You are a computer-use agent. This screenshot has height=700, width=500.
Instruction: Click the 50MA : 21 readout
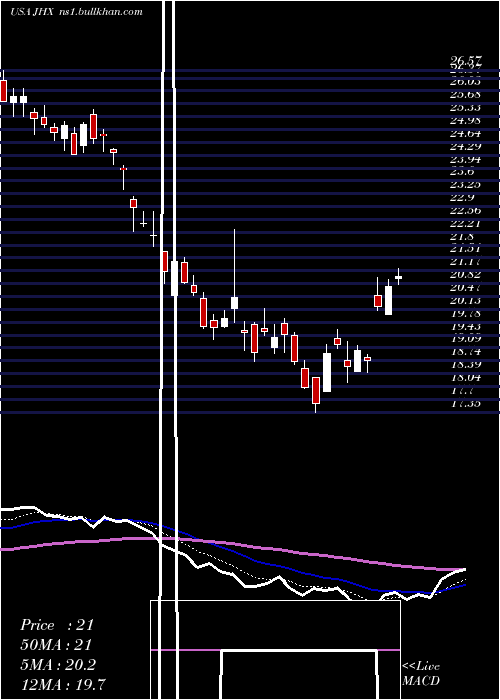point(56,645)
